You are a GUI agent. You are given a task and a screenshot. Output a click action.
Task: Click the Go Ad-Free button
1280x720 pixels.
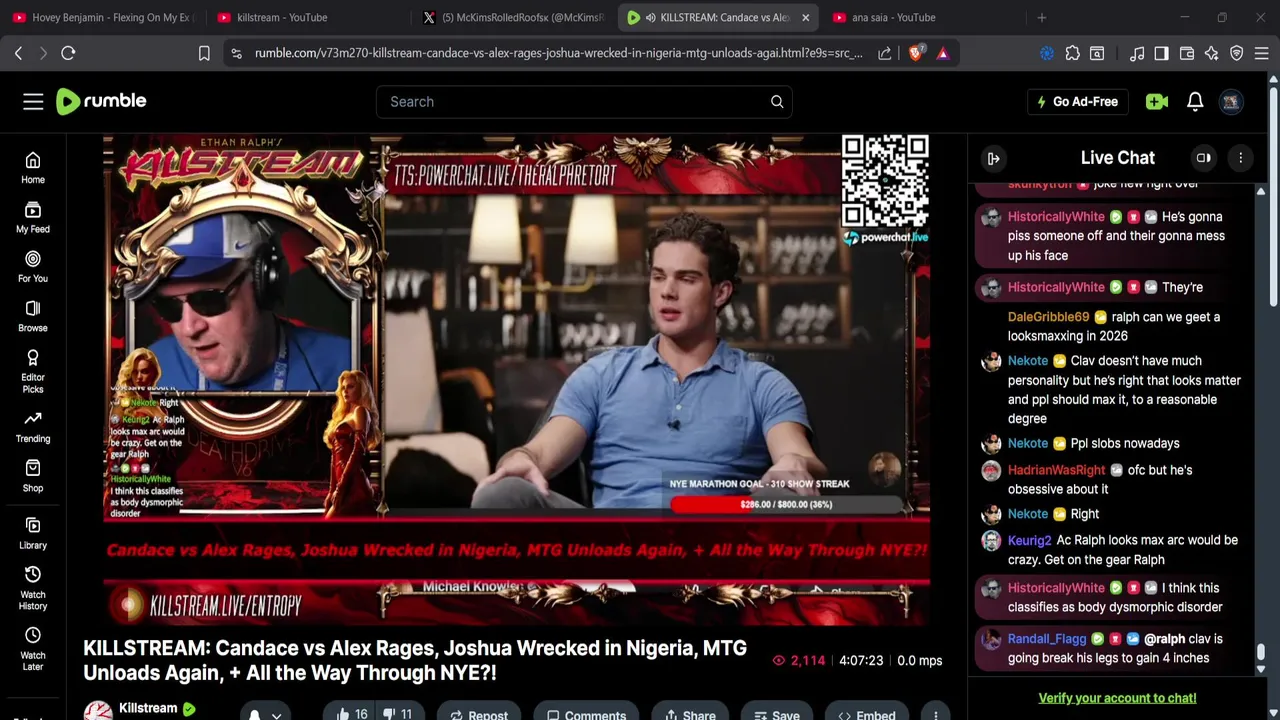(x=1078, y=101)
